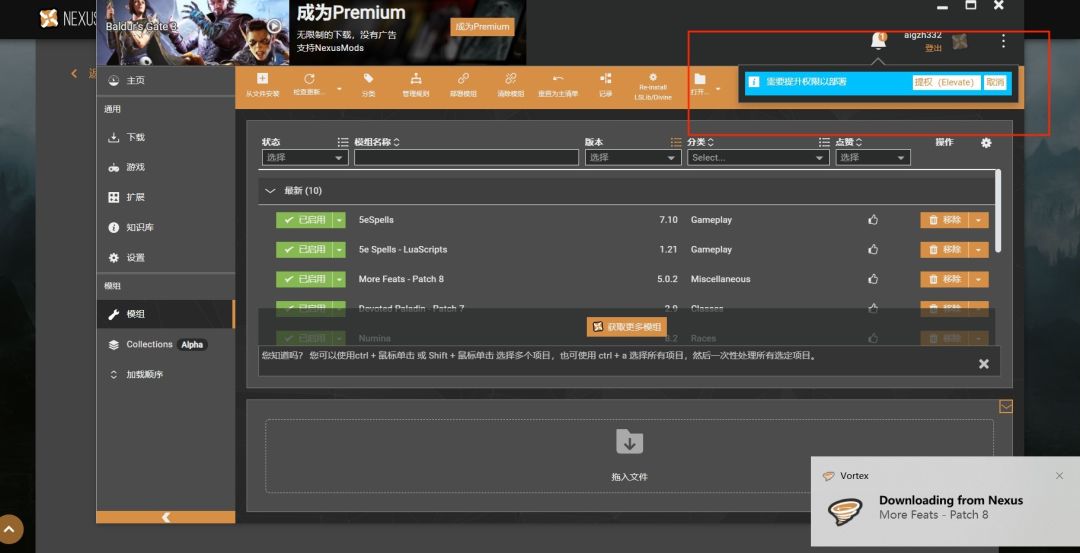Viewport: 1080px width, 553px height.
Task: Click the 模组名称 filter text field
Action: tap(466, 158)
